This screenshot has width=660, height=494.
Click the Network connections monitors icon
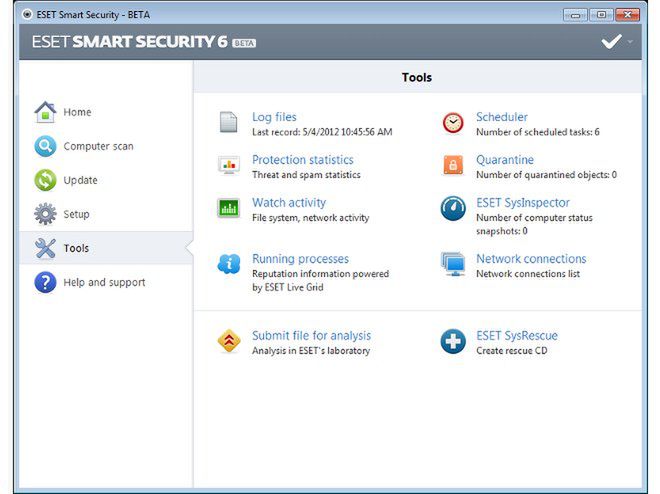453,264
